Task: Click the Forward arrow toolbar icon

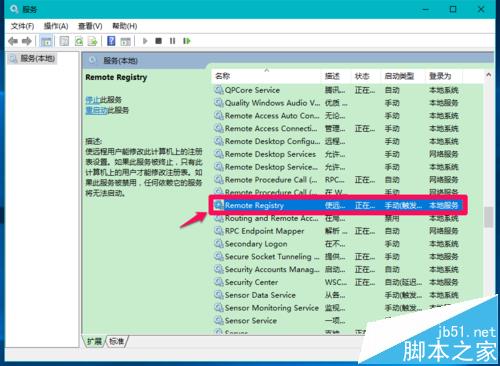Action: pos(27,41)
